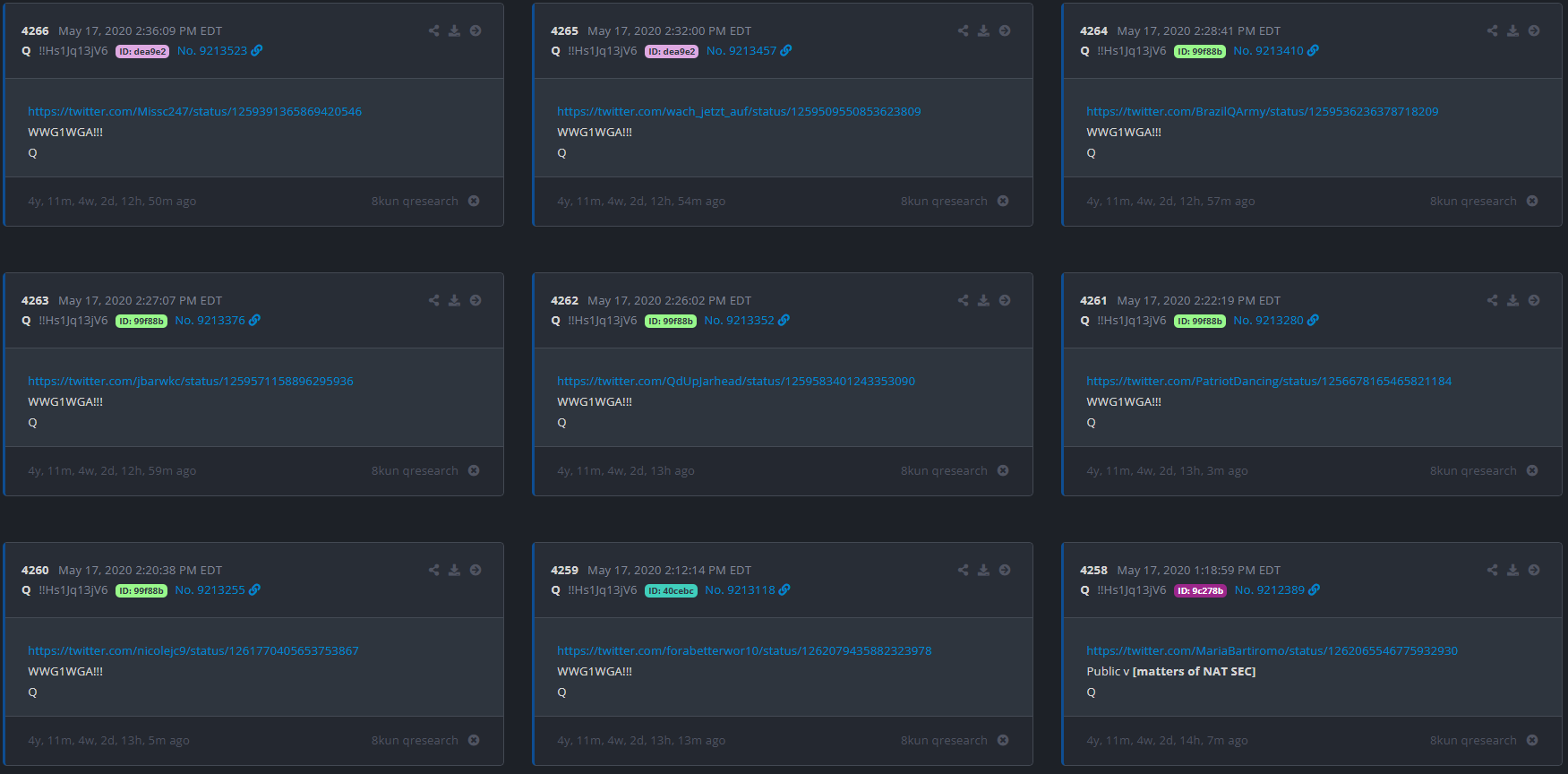The height and width of the screenshot is (774, 1568).
Task: Open post 4266 via arrow icon
Action: click(x=476, y=30)
